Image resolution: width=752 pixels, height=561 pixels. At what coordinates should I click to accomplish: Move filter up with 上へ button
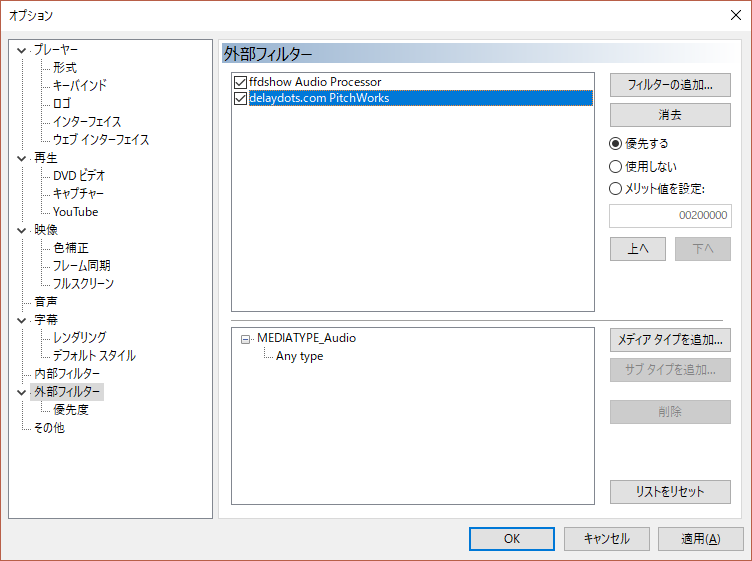[637, 249]
